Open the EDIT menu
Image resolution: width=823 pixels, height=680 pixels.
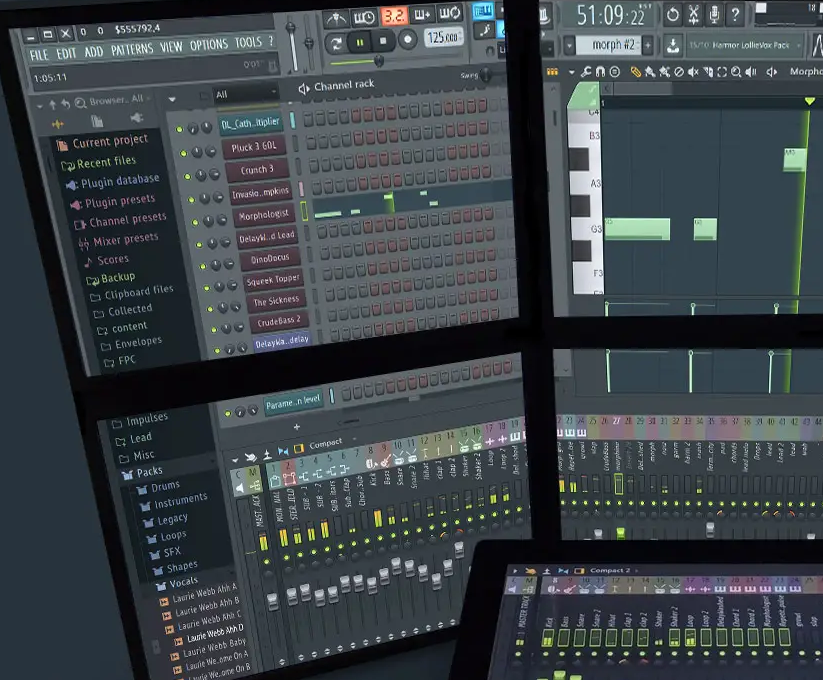pyautogui.click(x=66, y=53)
